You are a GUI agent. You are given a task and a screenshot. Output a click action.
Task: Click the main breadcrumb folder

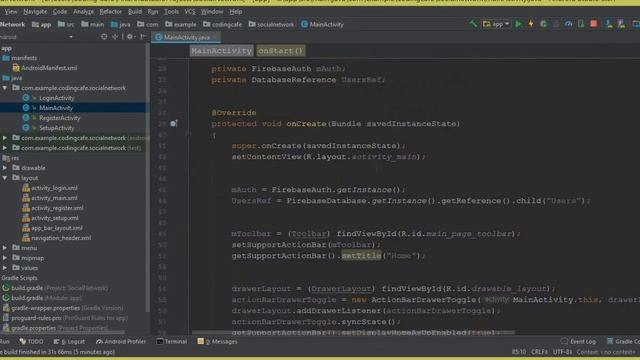(93, 24)
